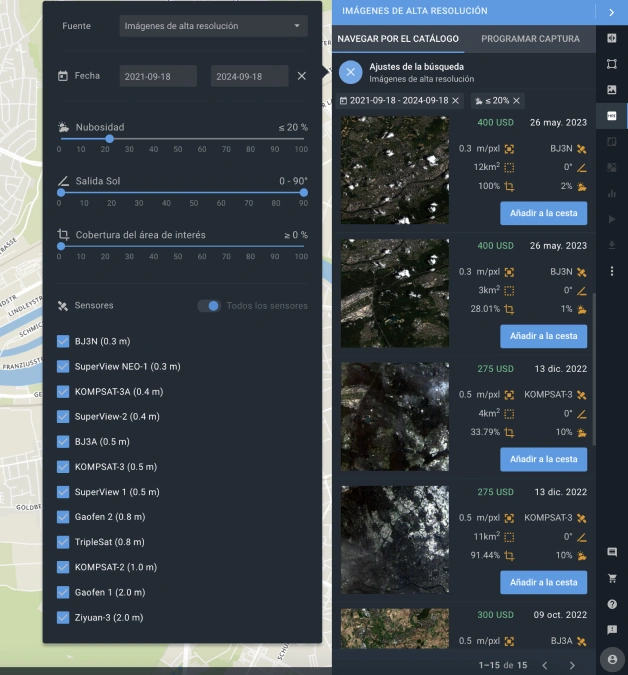Click crop coverage icon beside 100% value
The width and height of the screenshot is (628, 675).
point(509,187)
